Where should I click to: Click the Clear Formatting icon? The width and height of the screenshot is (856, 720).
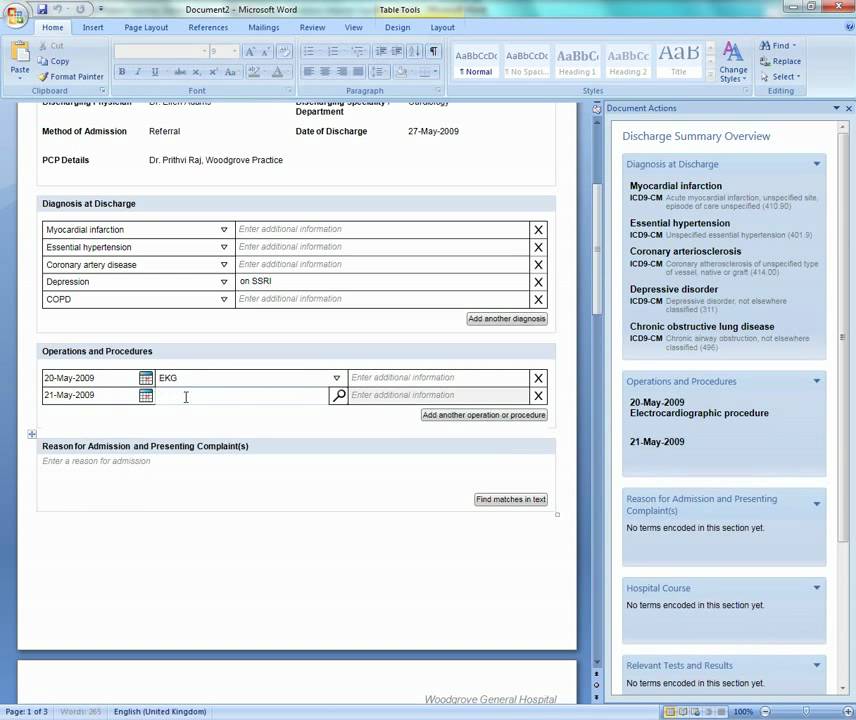click(284, 52)
